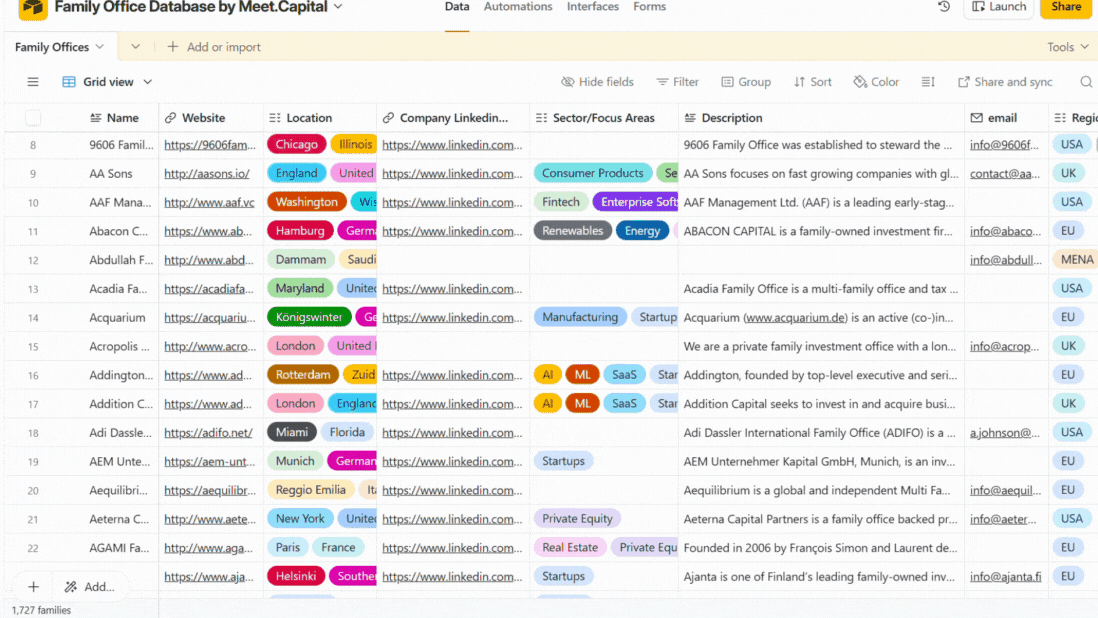Click the Company Linkedin column header
The image size is (1098, 618).
[453, 118]
